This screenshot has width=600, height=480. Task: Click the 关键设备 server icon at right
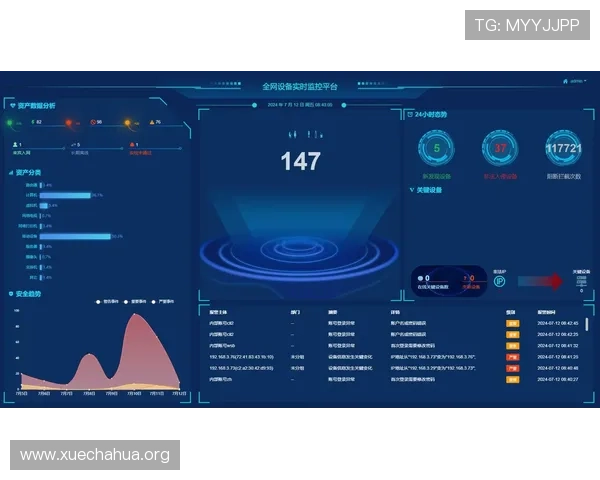click(581, 280)
